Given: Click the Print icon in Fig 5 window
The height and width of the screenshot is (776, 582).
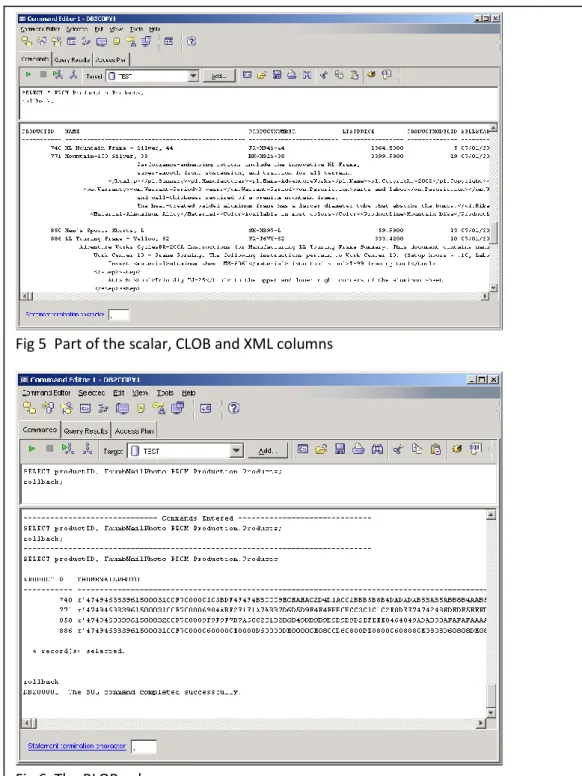Looking at the screenshot, I should pyautogui.click(x=292, y=75).
